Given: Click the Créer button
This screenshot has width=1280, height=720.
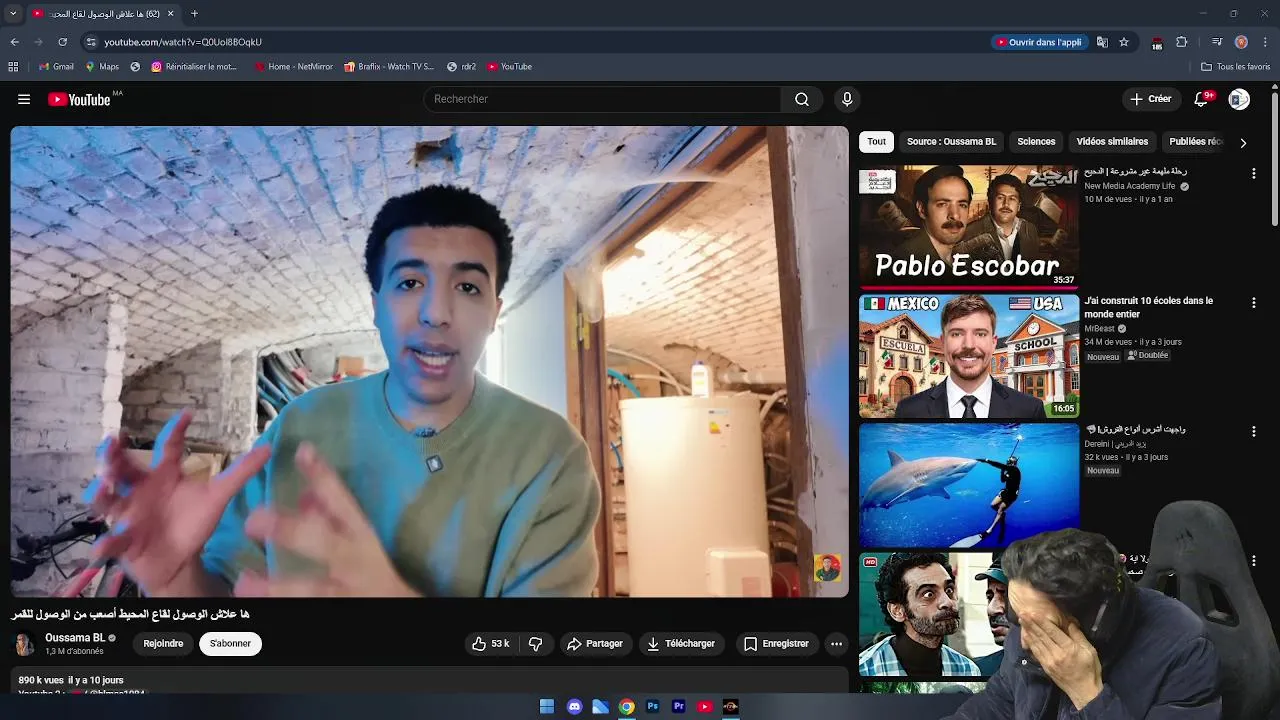Looking at the screenshot, I should tap(1150, 99).
